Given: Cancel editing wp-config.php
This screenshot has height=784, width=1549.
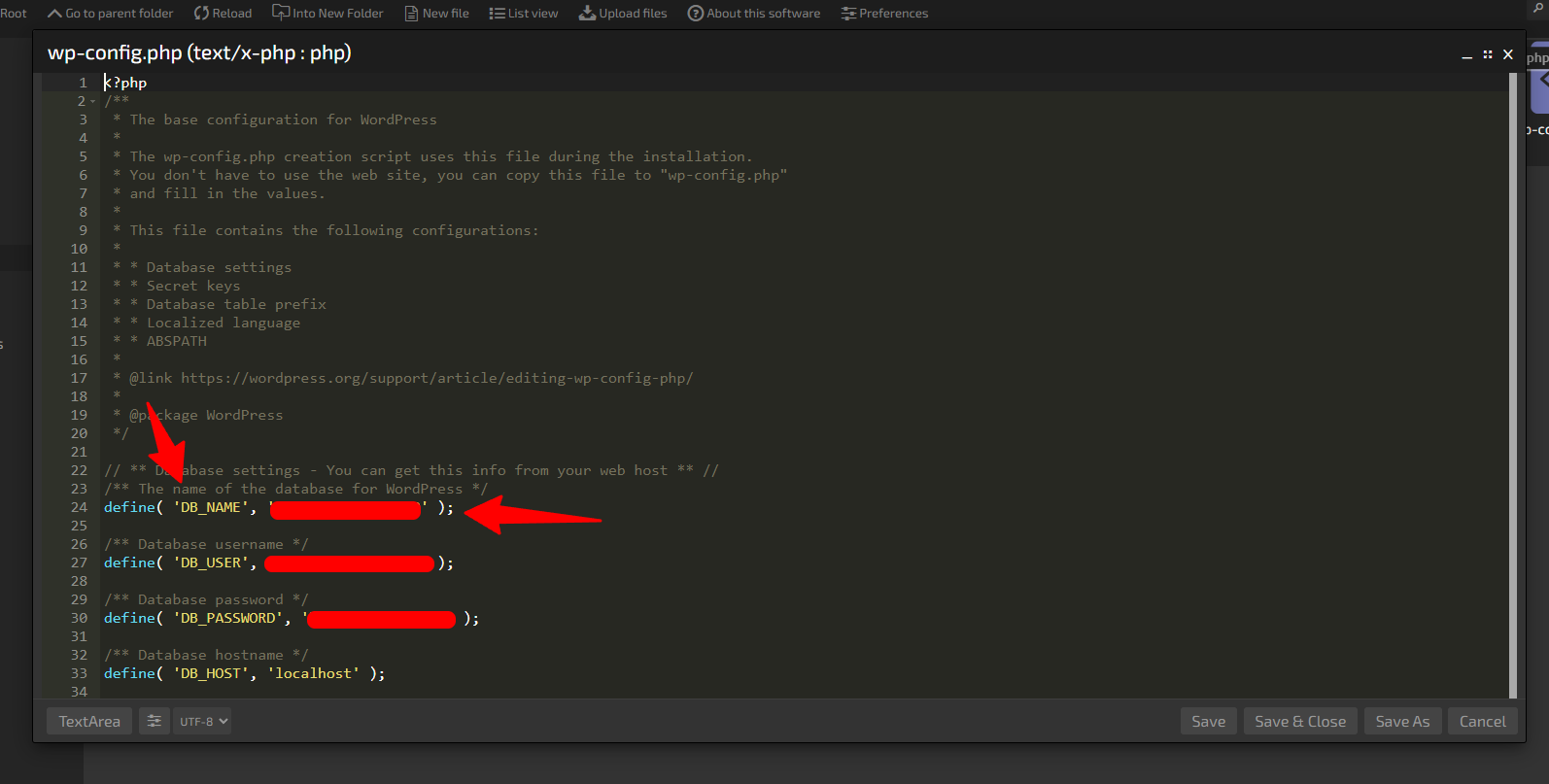Looking at the screenshot, I should [1482, 722].
